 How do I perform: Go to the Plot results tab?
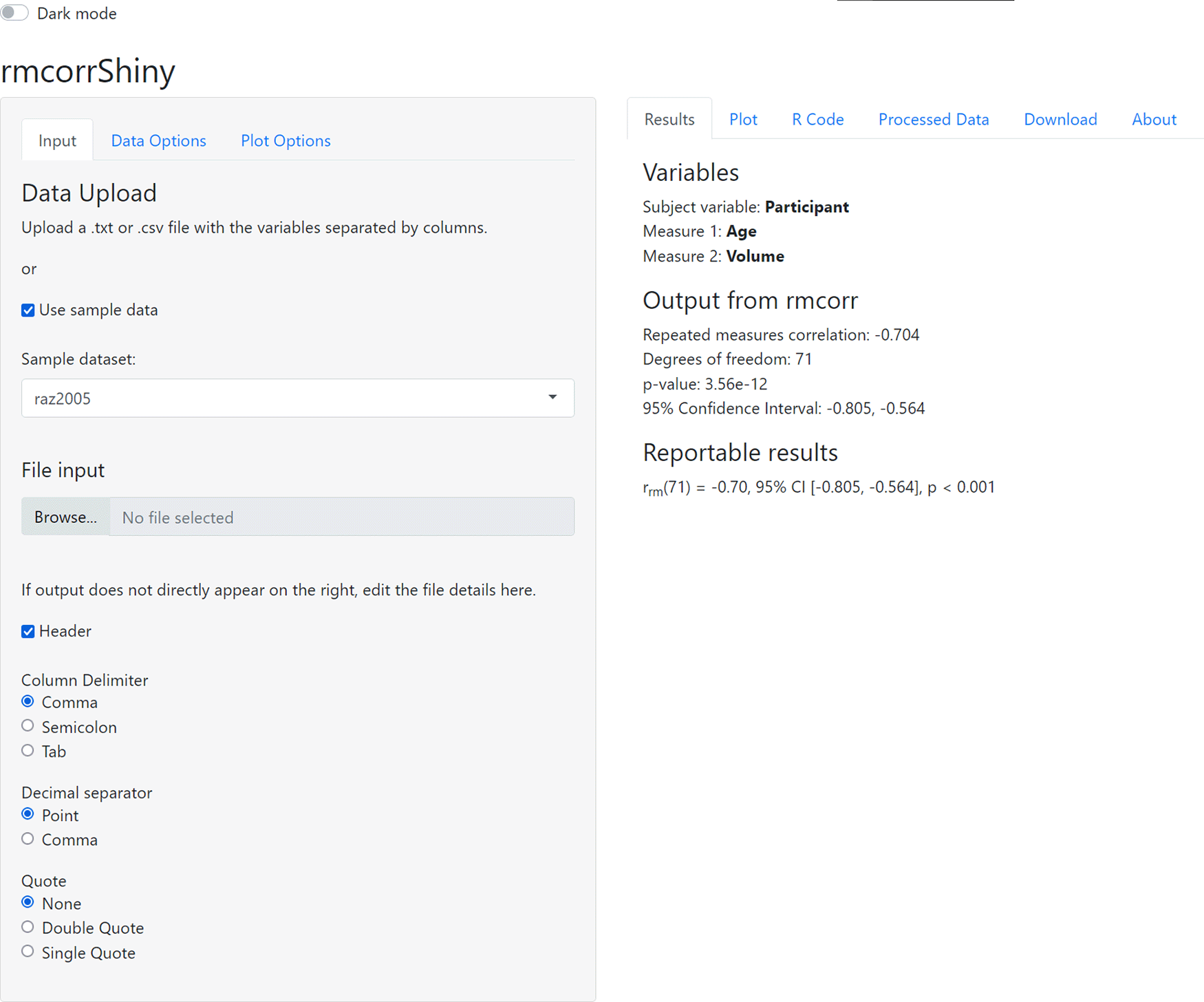(743, 119)
